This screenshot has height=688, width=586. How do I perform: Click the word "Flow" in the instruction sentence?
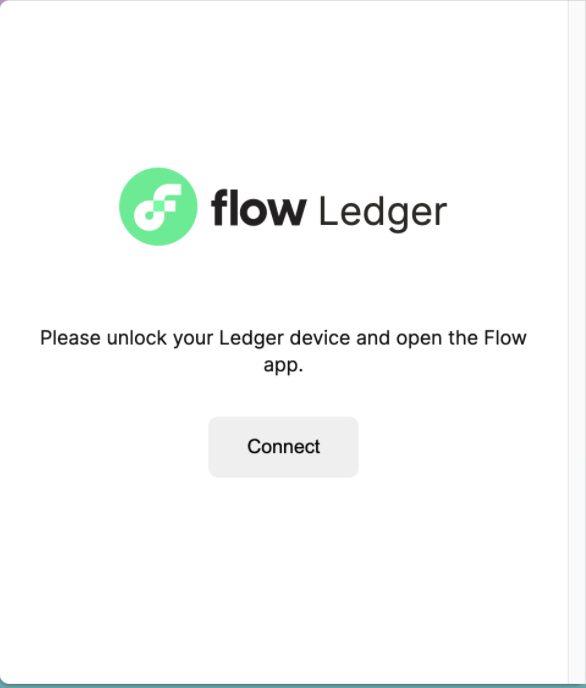point(505,338)
